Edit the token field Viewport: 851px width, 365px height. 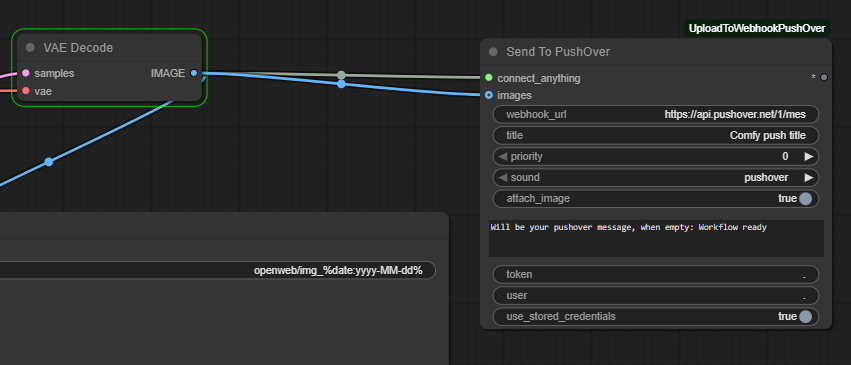[x=656, y=274]
